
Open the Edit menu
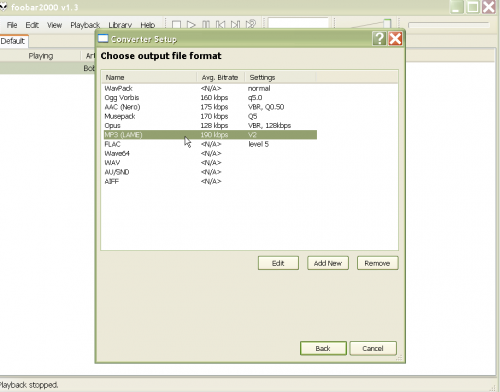coord(32,25)
